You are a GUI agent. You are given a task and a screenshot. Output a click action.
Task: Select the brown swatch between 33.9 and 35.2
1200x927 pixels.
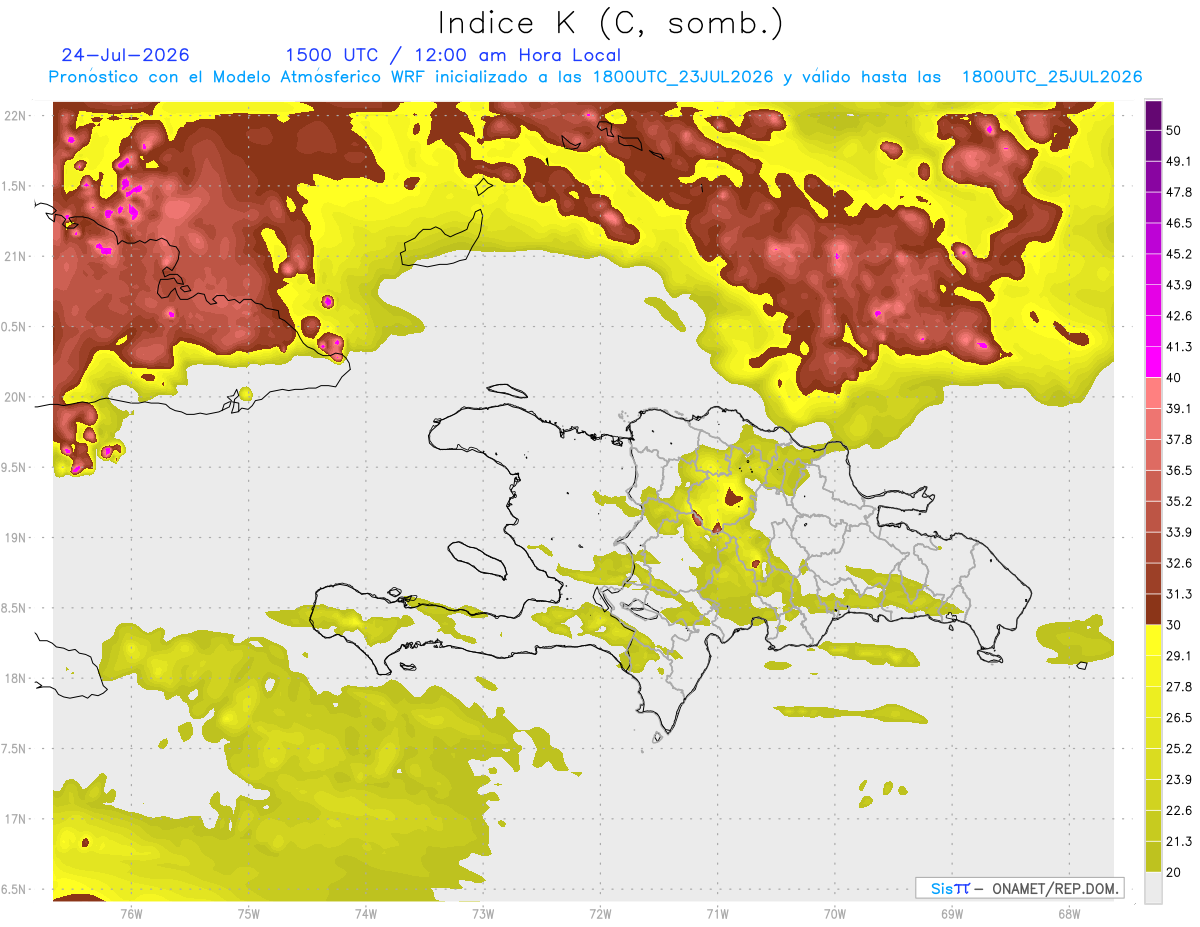(1154, 516)
